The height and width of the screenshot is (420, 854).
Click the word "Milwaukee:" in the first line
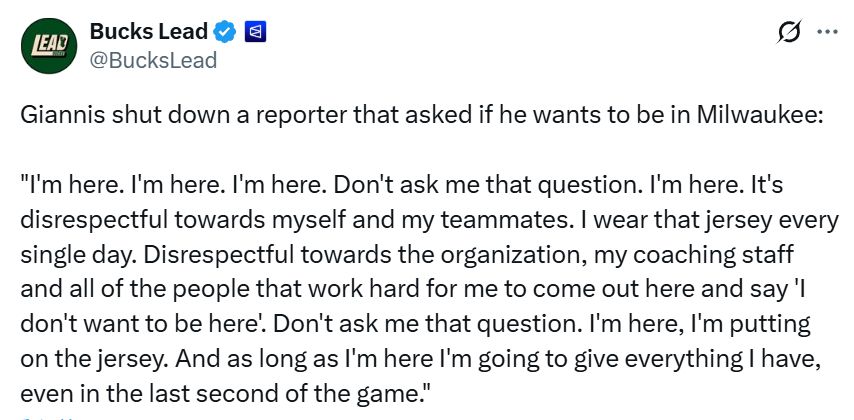click(x=760, y=114)
